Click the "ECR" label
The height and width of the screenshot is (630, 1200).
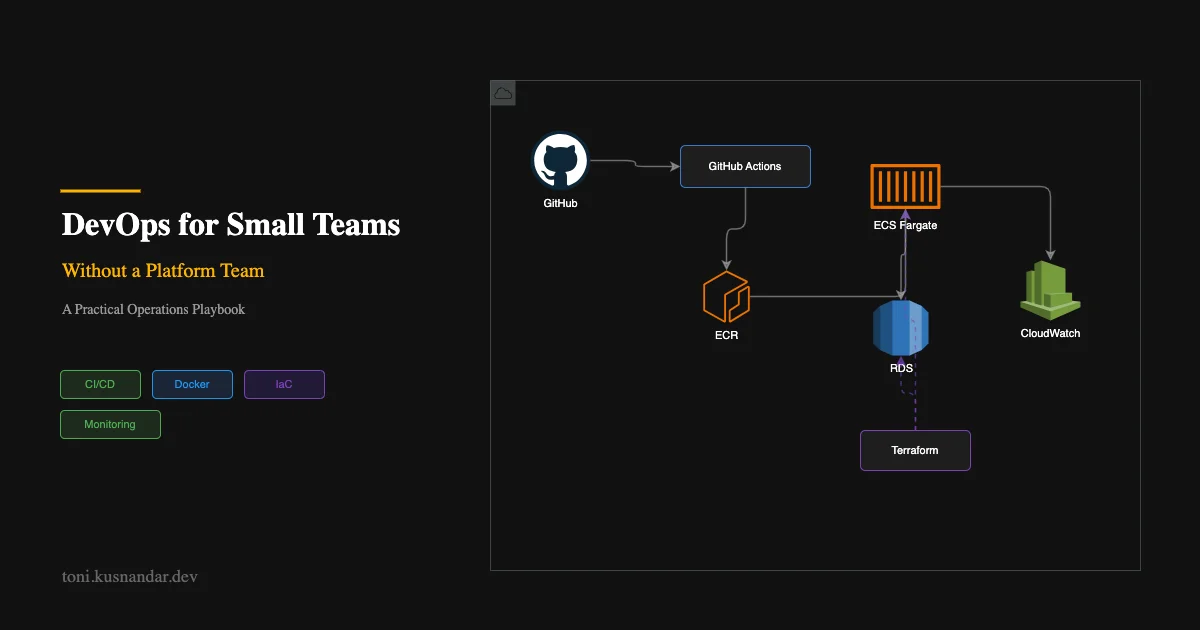(x=727, y=335)
